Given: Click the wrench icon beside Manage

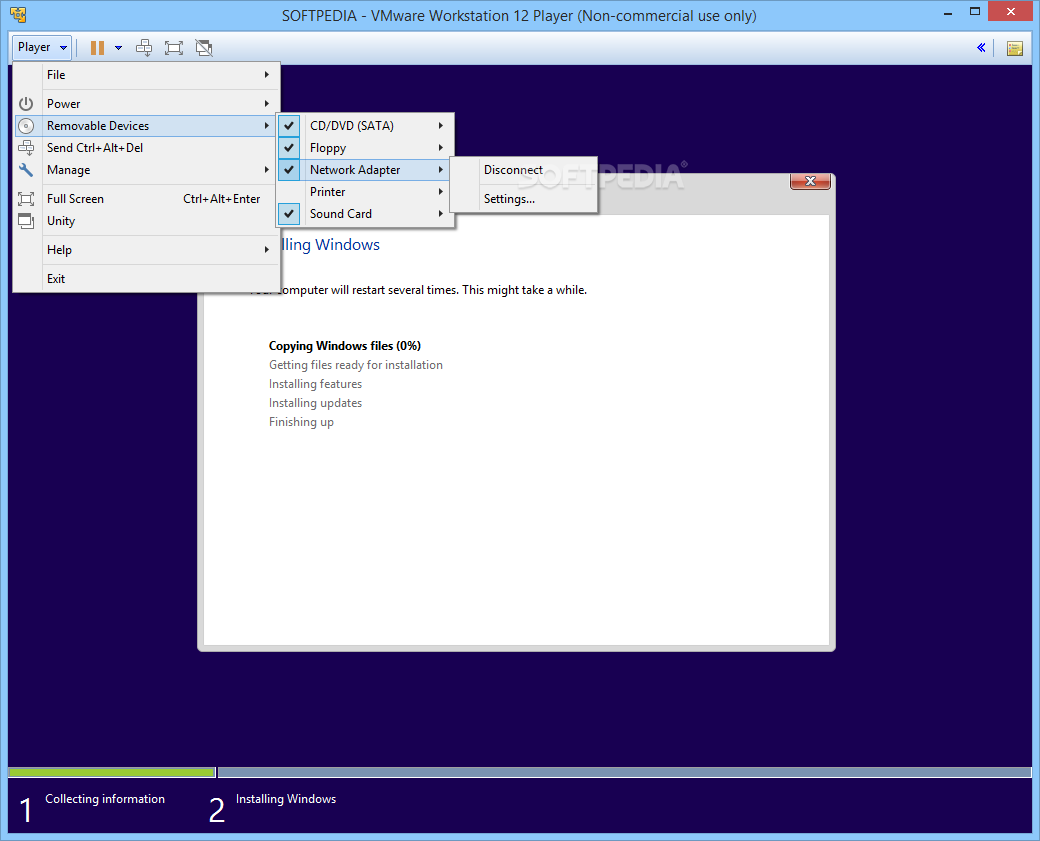Looking at the screenshot, I should [26, 170].
